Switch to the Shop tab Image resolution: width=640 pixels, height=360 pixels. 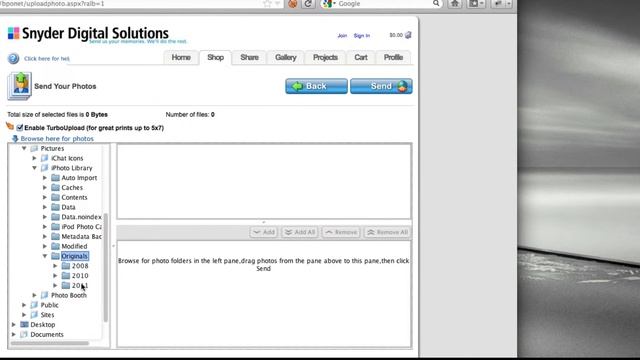[x=215, y=58]
